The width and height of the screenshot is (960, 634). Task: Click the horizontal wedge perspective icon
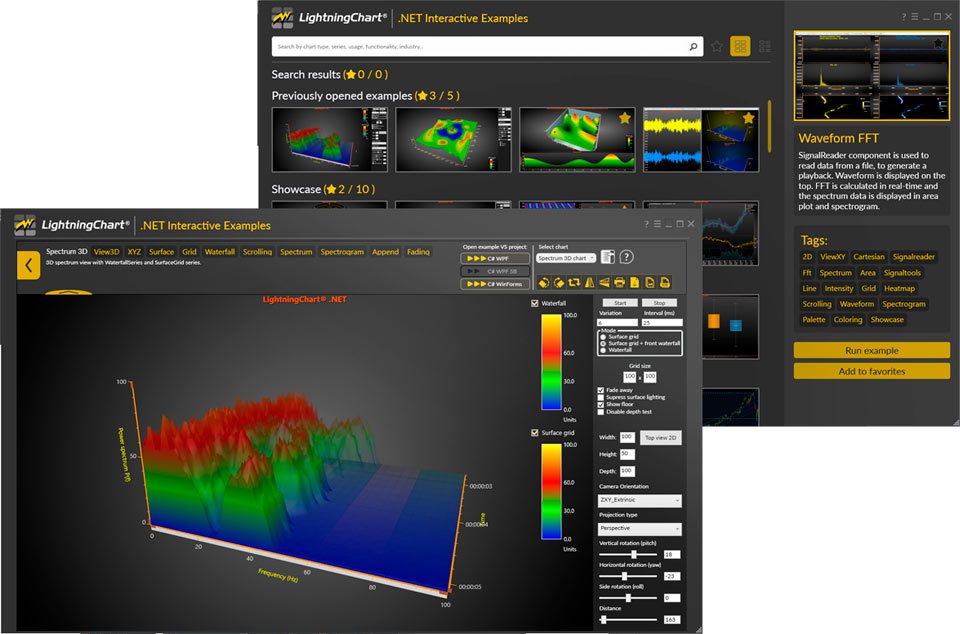coord(604,282)
